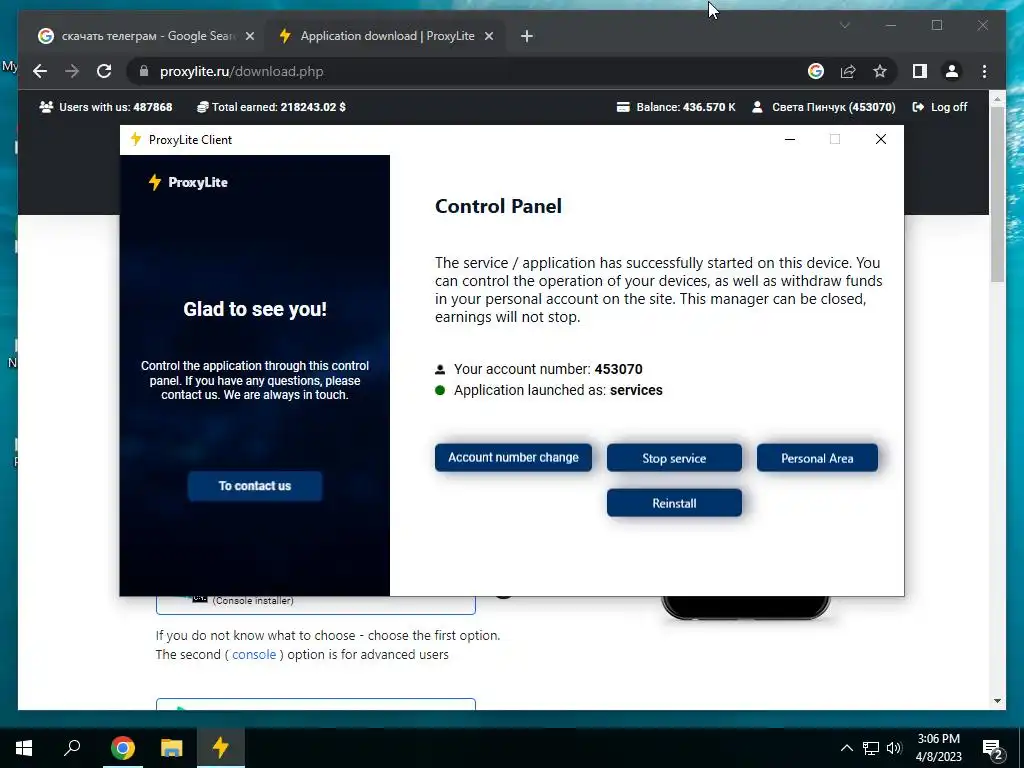Image resolution: width=1024 pixels, height=768 pixels.
Task: Go forward in Chrome browser
Action: [x=72, y=71]
